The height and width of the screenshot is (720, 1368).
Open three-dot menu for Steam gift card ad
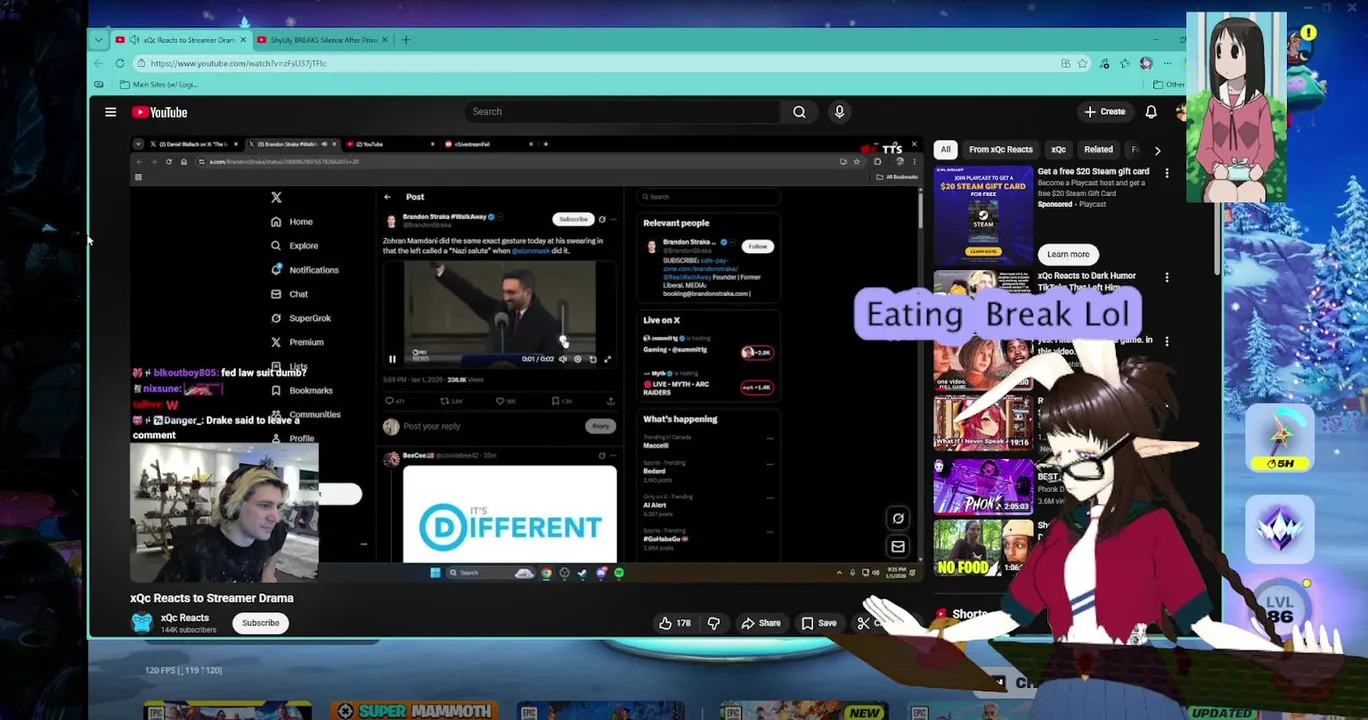pyautogui.click(x=1166, y=173)
